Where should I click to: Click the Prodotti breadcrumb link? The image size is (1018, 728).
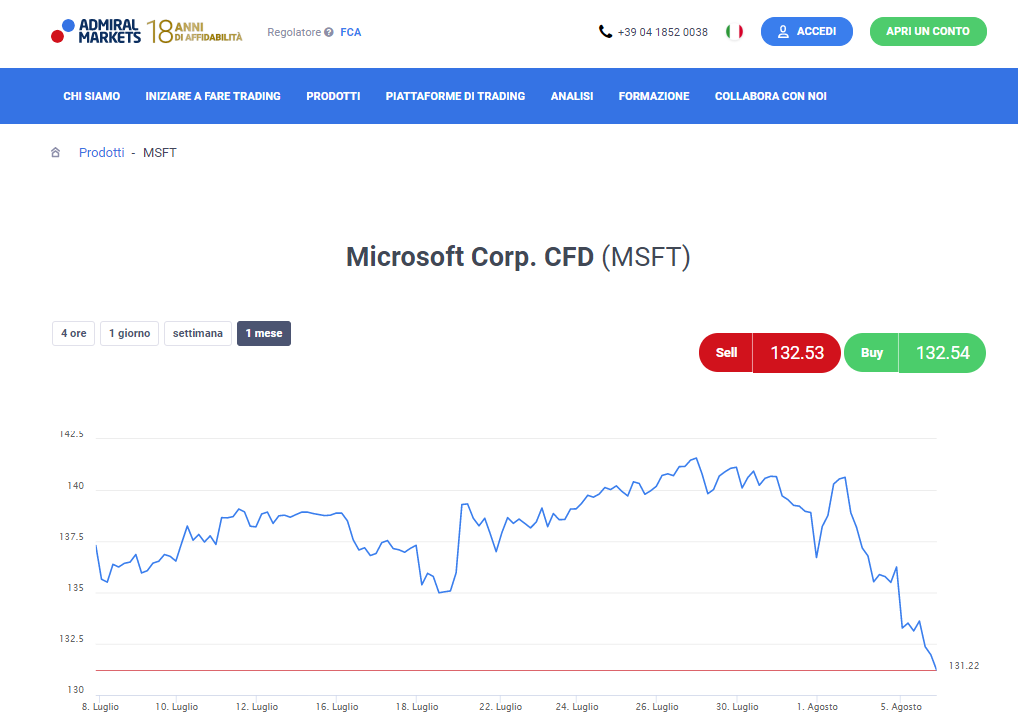click(102, 153)
